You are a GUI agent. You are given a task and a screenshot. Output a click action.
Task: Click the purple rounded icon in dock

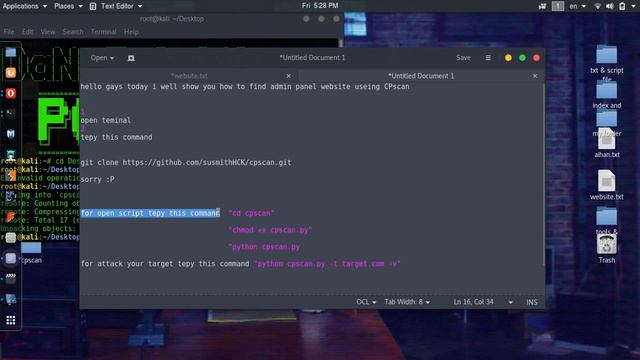tap(11, 258)
